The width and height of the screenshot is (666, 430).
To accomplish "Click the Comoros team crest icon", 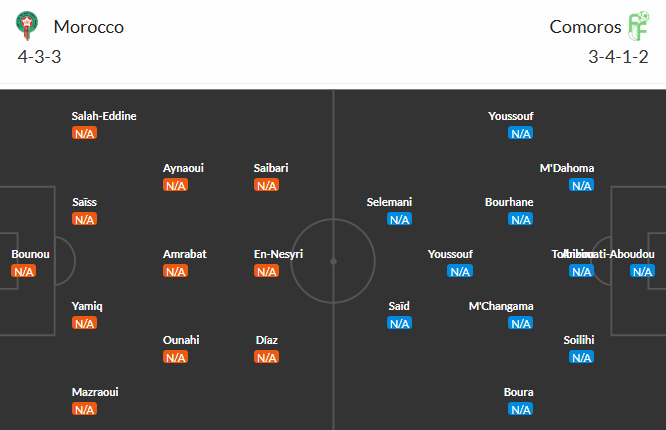I will click(638, 26).
